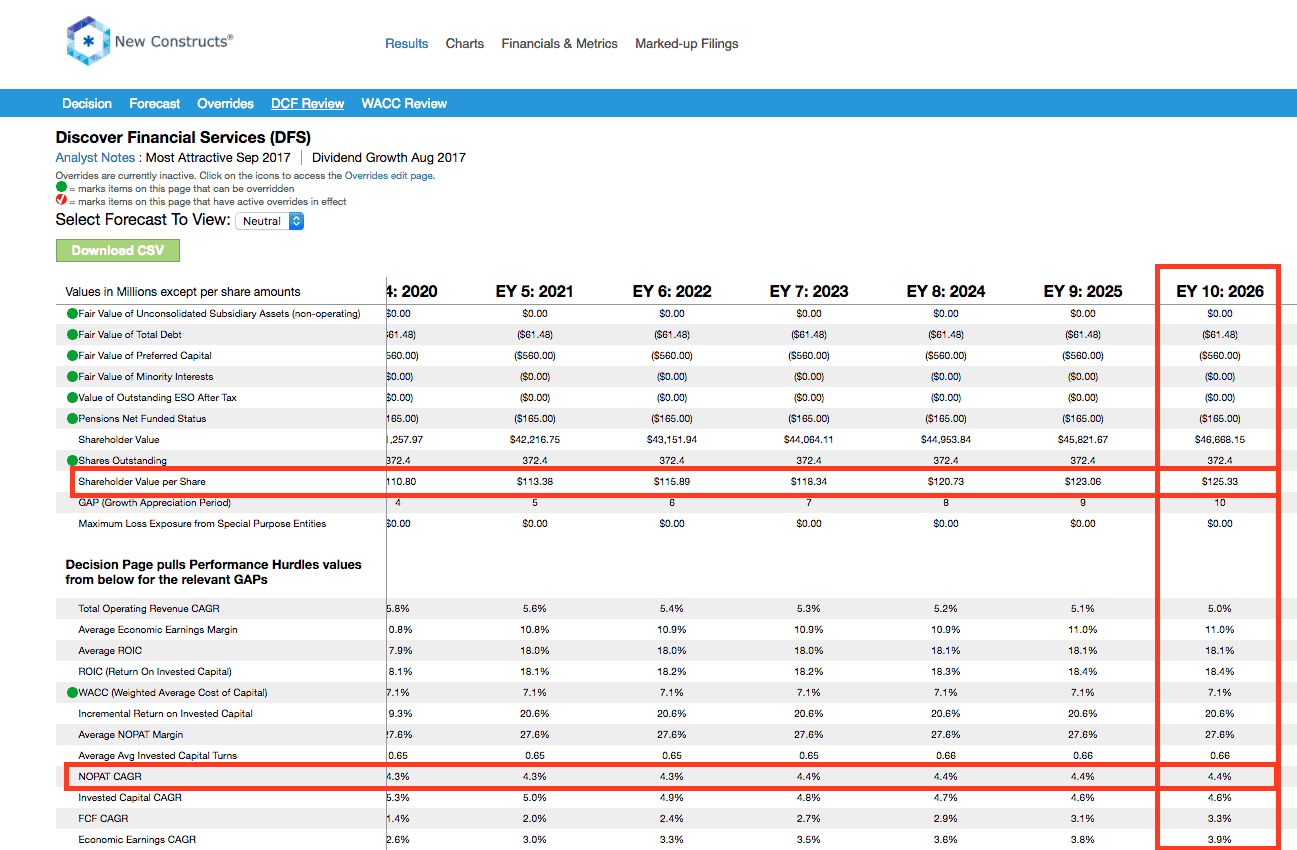This screenshot has height=850, width=1297.
Task: Click the Average ROIC row label
Action: (110, 650)
